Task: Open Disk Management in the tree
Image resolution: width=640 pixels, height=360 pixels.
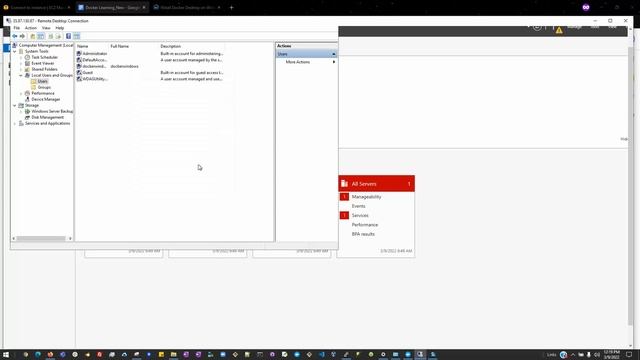Action: [47, 117]
